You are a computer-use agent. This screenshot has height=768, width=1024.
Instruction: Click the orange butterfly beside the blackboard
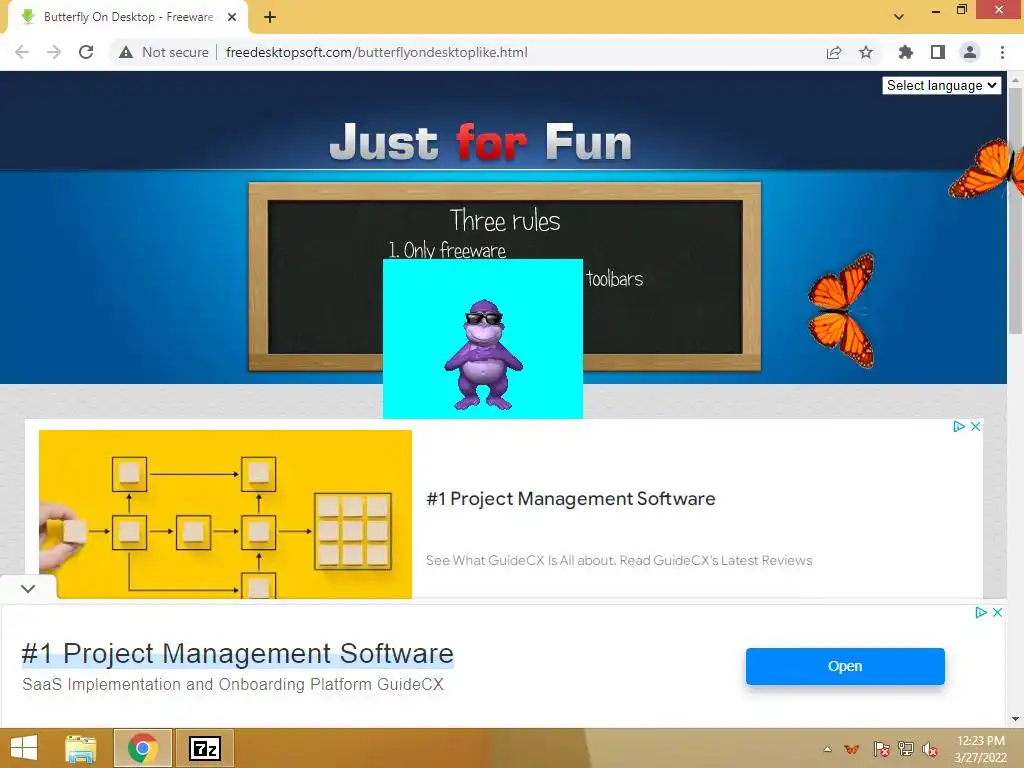coord(841,311)
